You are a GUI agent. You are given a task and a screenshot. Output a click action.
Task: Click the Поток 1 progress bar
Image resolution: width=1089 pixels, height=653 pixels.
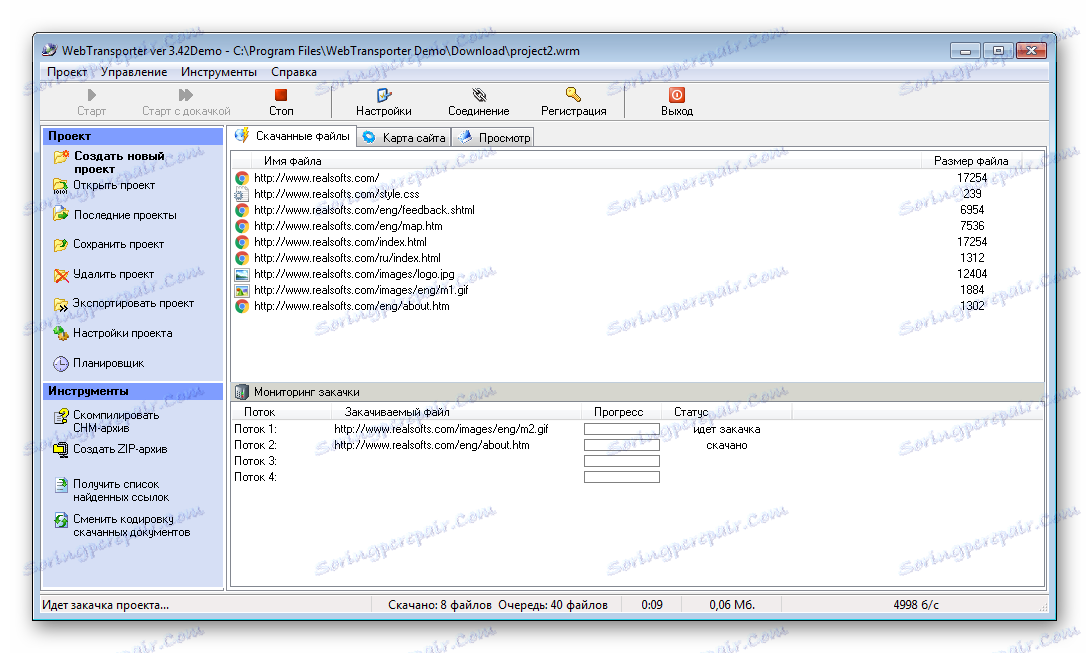pyautogui.click(x=621, y=429)
